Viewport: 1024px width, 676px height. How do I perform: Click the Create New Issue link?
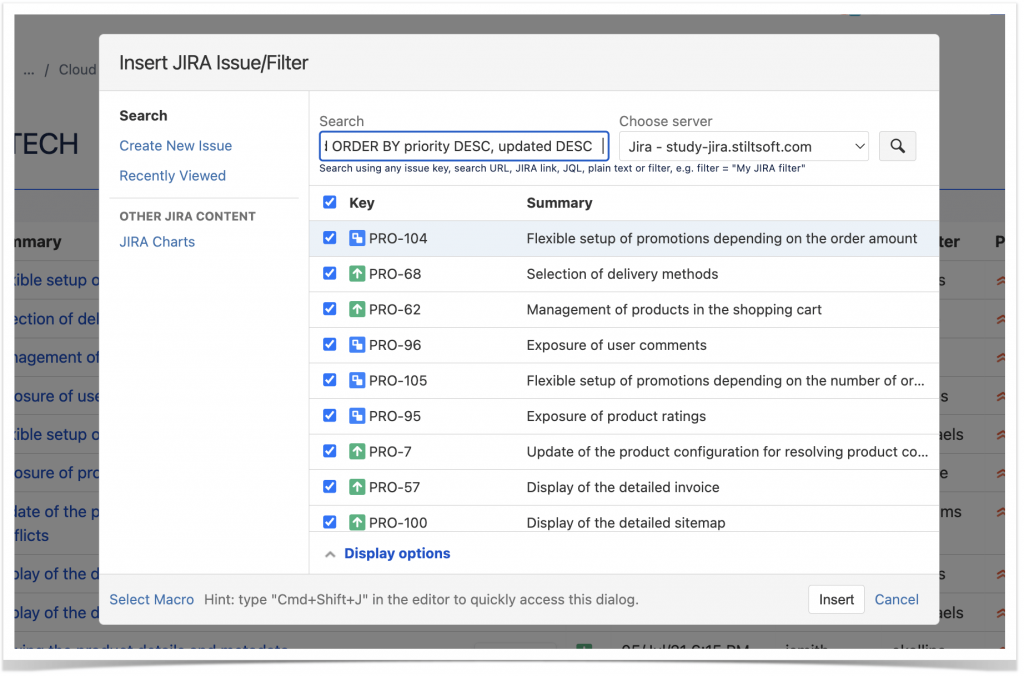coord(175,145)
